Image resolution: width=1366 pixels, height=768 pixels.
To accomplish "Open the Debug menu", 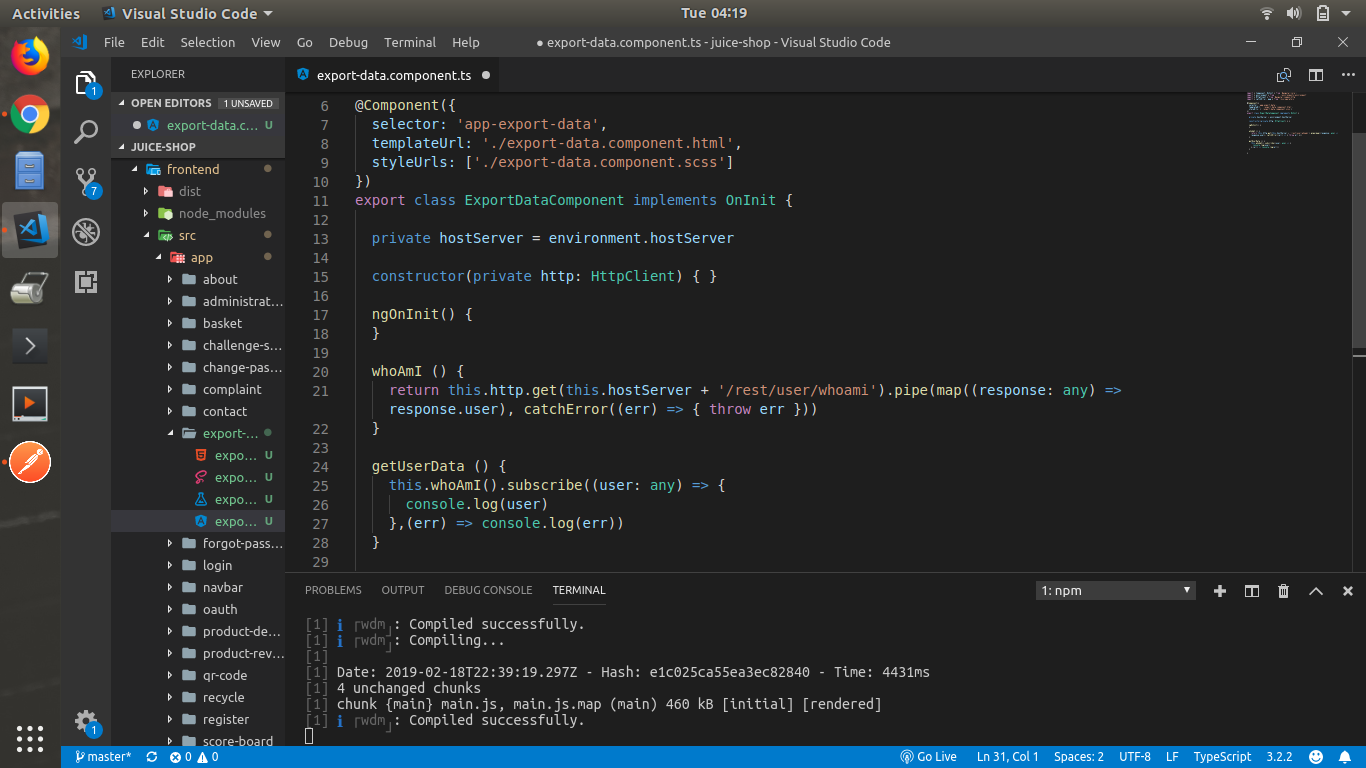I will coord(348,42).
